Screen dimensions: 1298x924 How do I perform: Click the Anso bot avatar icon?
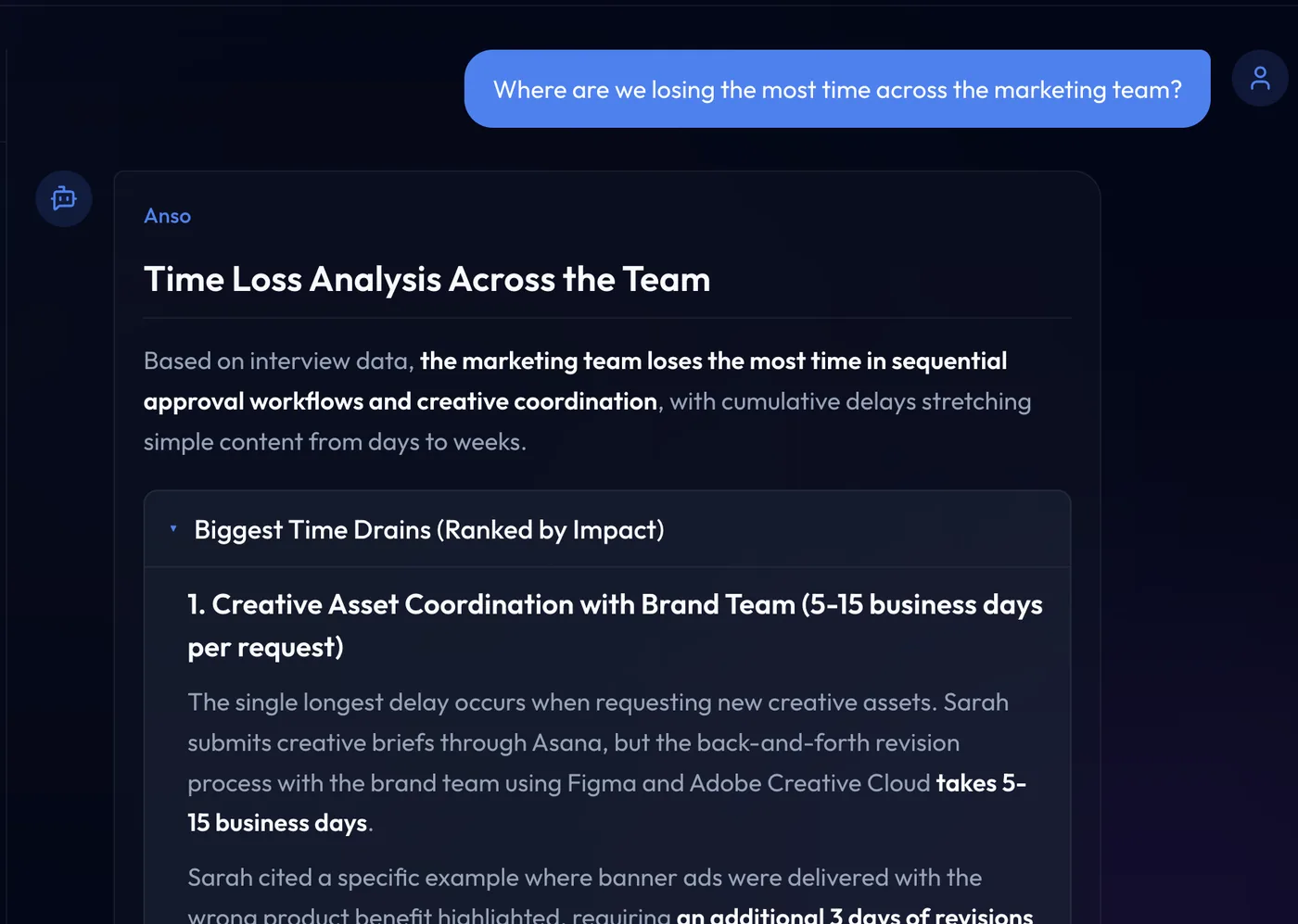pos(64,198)
